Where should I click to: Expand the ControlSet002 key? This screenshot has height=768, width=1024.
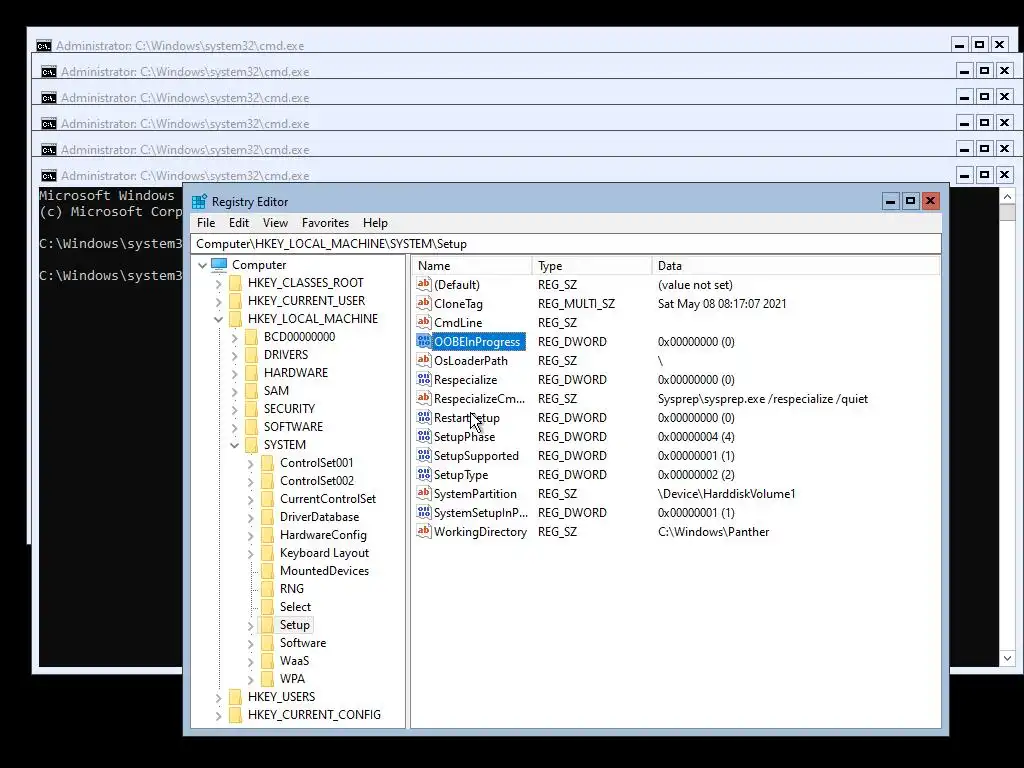pos(250,481)
